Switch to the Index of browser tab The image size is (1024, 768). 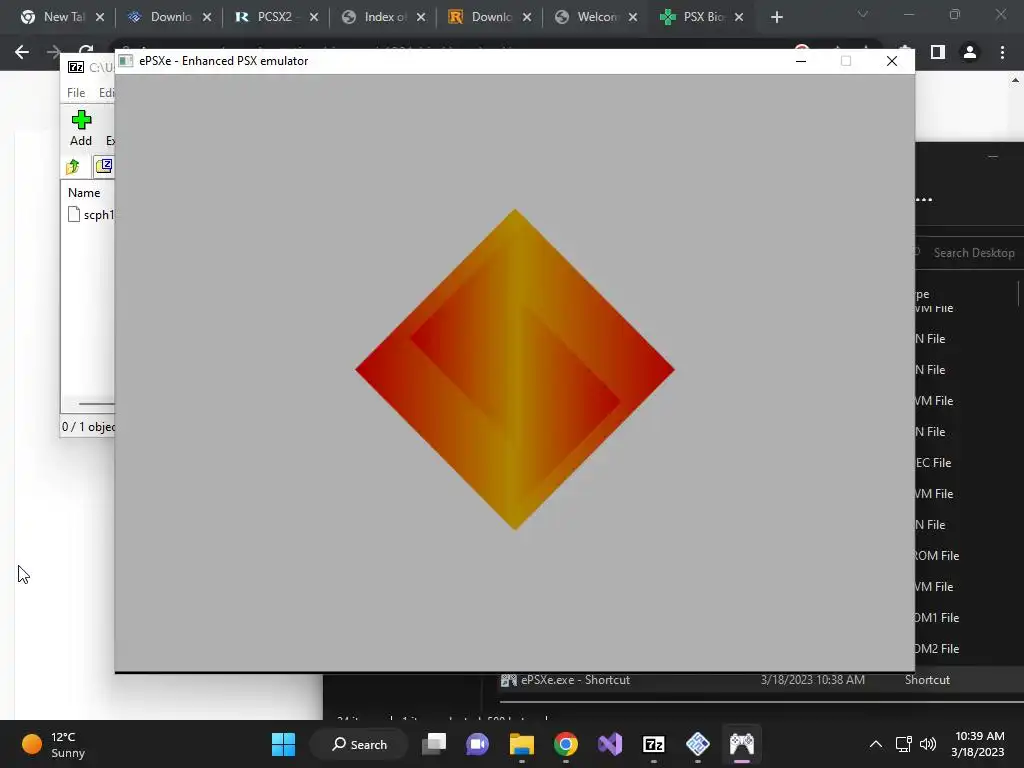[383, 17]
